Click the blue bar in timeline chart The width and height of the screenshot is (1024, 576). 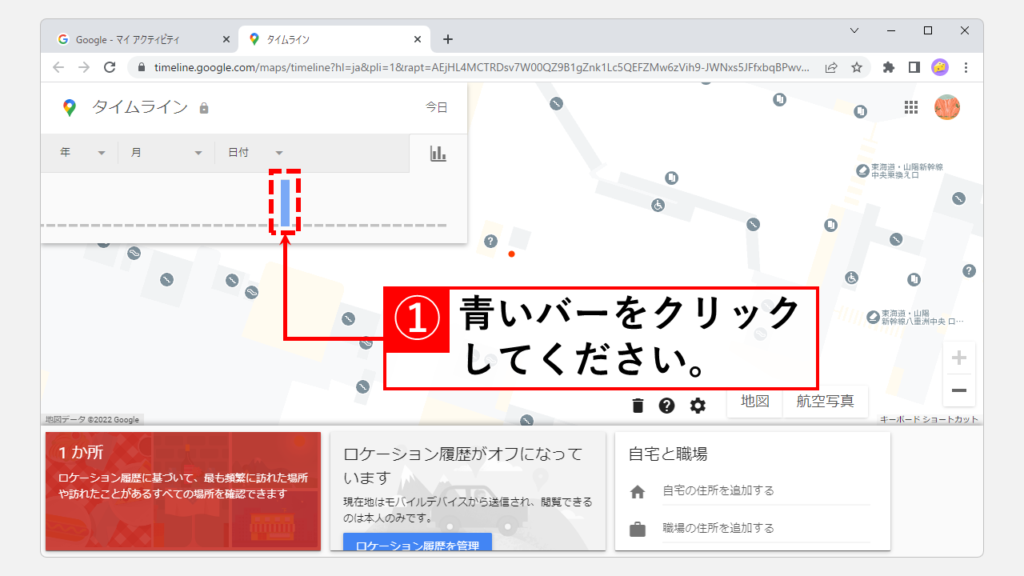tap(286, 202)
